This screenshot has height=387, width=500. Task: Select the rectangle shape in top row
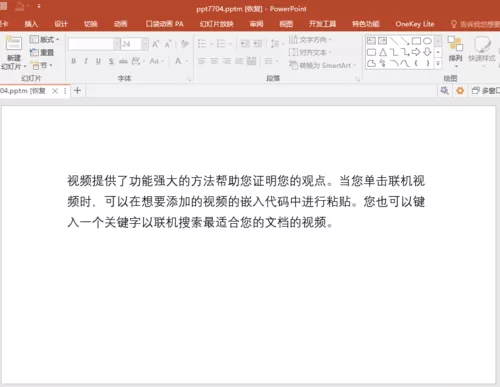point(416,41)
